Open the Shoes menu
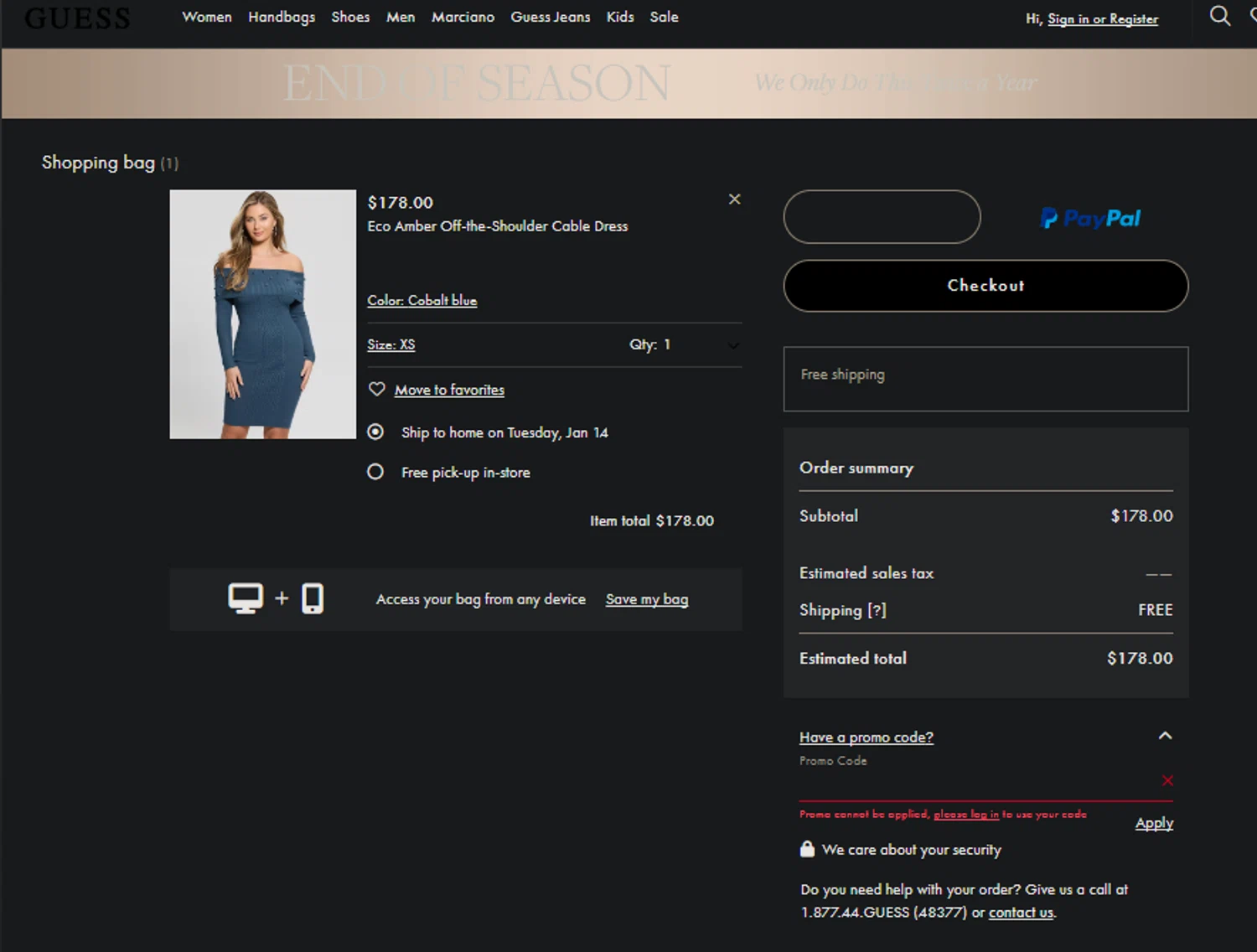 pyautogui.click(x=350, y=17)
